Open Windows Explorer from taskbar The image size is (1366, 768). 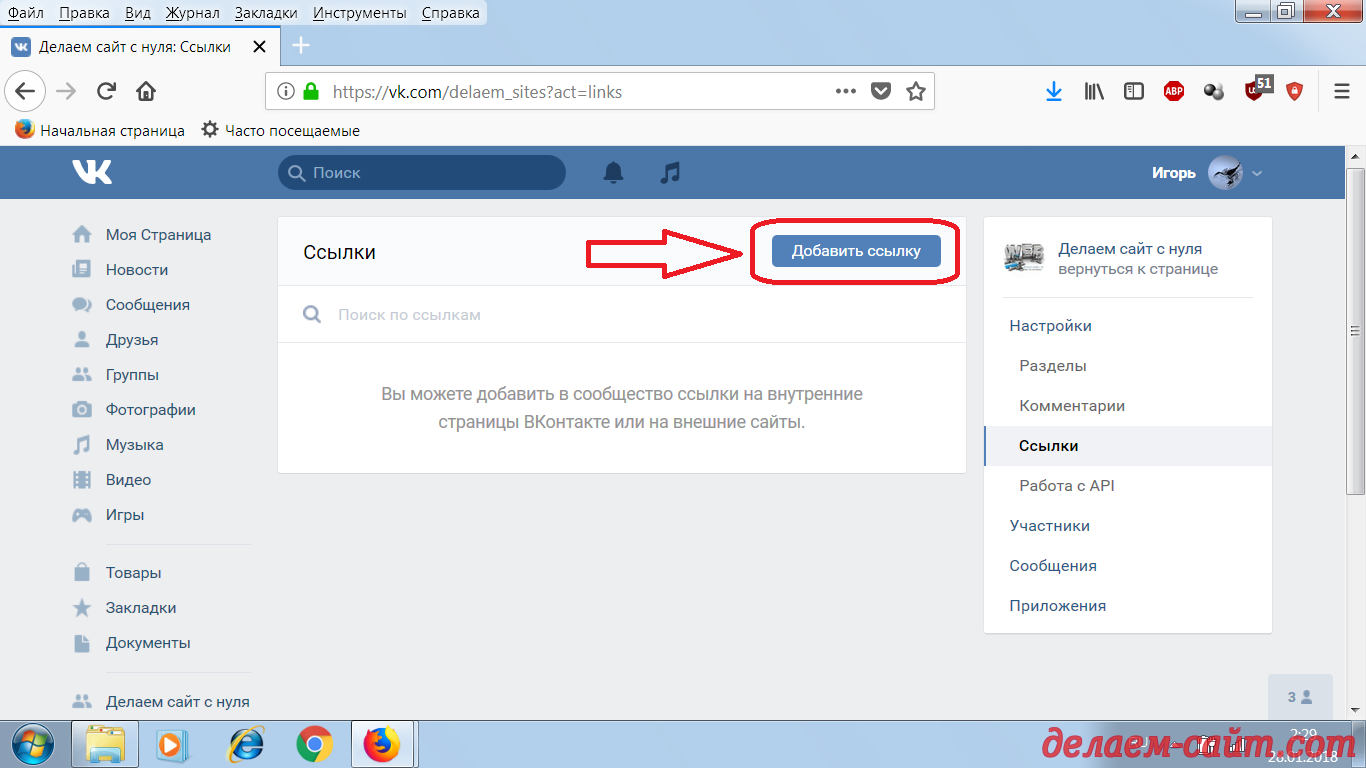pyautogui.click(x=105, y=745)
